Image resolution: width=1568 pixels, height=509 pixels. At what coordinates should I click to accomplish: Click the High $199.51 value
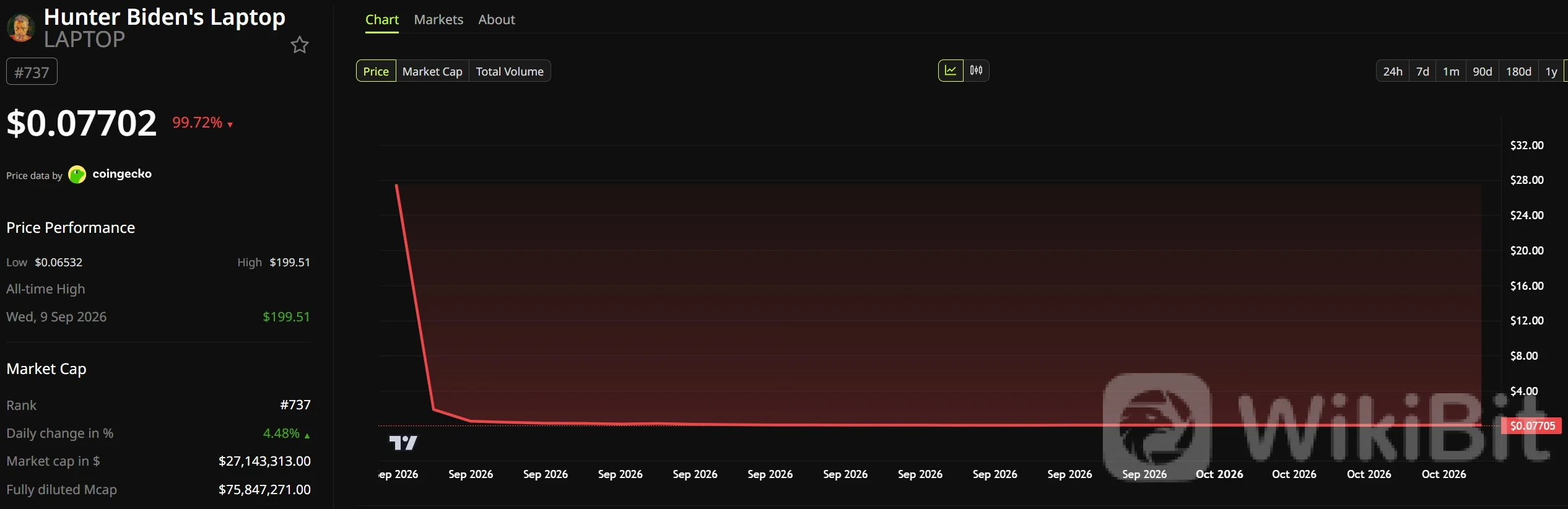[290, 262]
